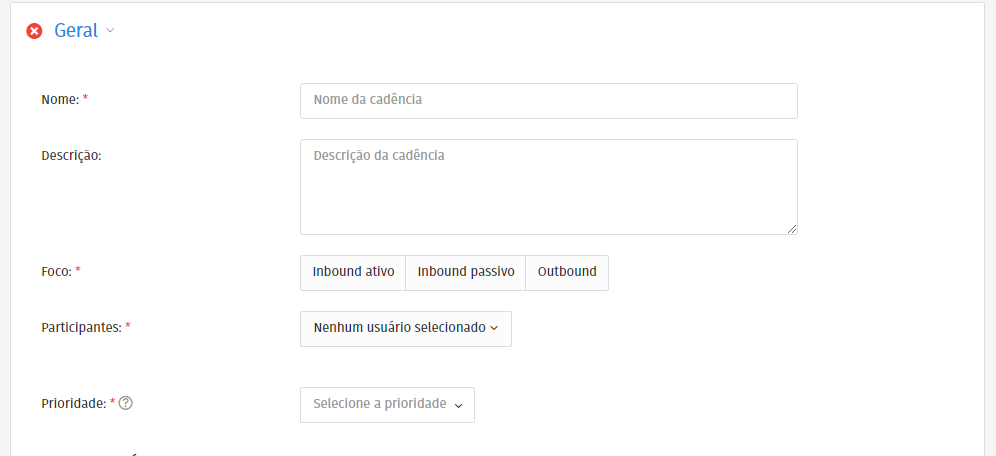Click the red error icon beside Geral
The width and height of the screenshot is (996, 456).
click(x=34, y=31)
